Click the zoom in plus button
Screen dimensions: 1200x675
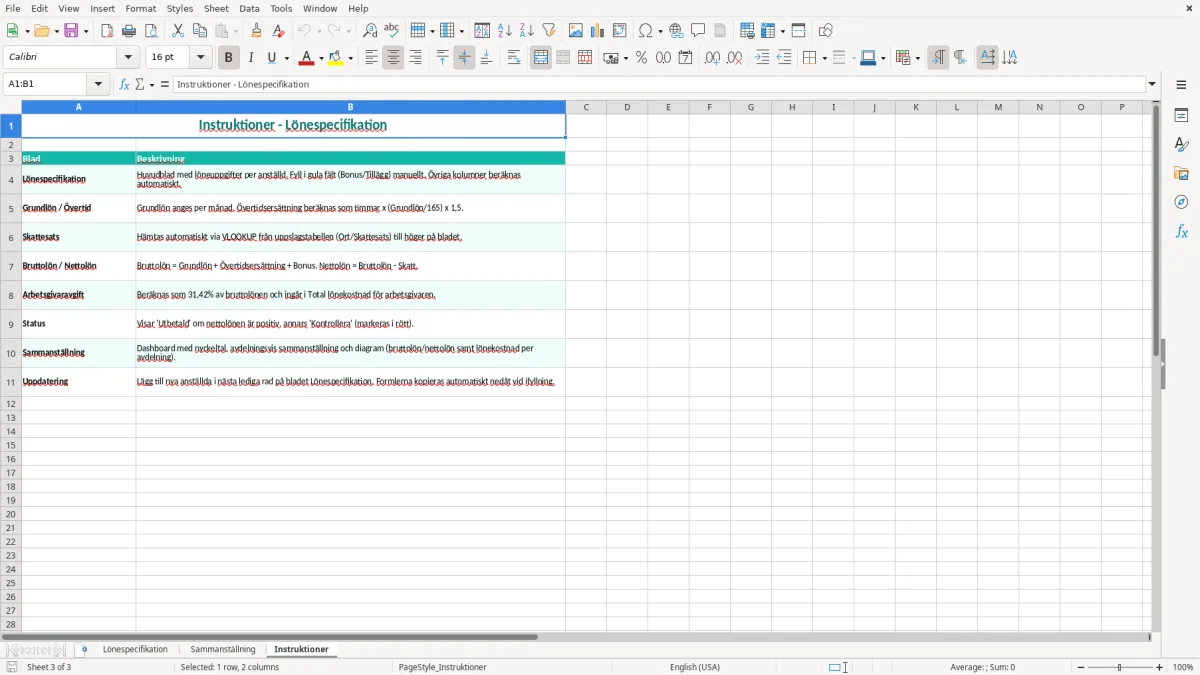coord(1160,667)
